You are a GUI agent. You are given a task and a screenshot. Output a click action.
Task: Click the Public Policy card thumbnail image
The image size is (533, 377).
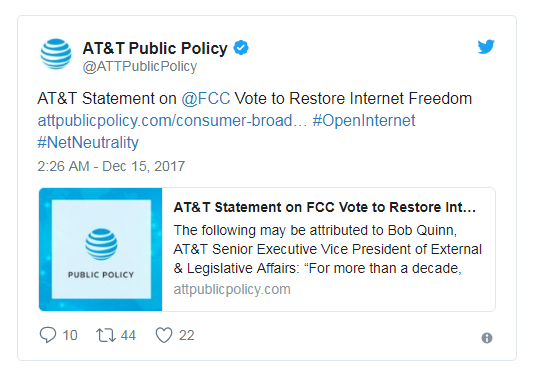pyautogui.click(x=101, y=250)
